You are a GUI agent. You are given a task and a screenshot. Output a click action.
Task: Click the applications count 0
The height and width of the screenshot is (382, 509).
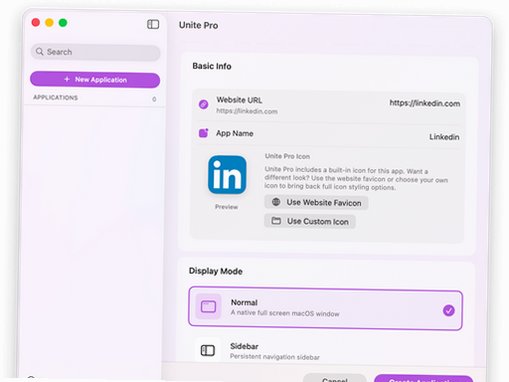click(x=154, y=99)
